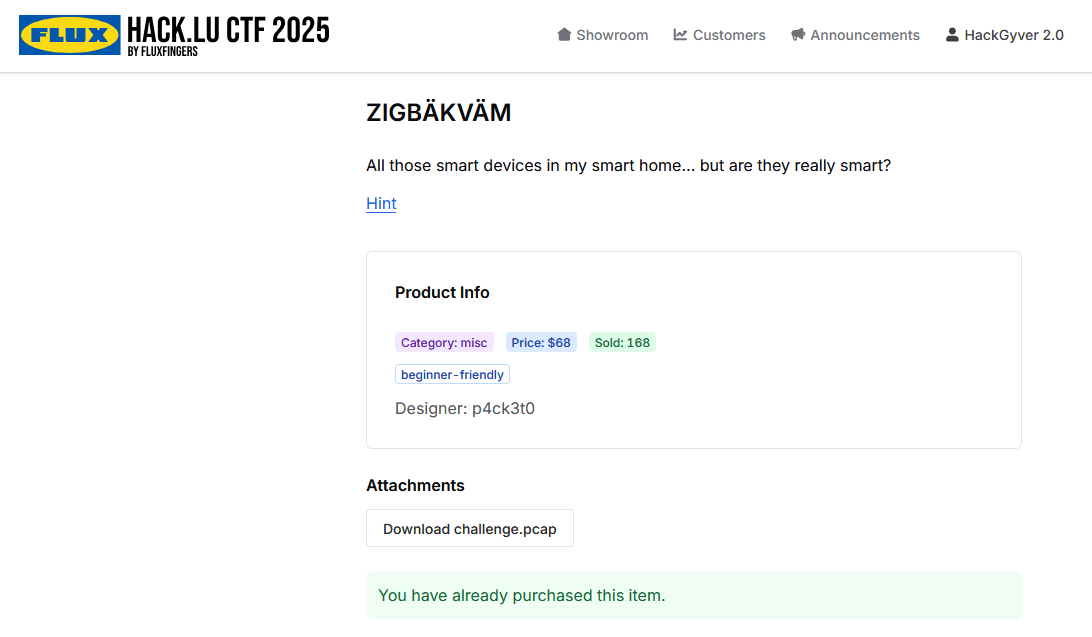Click the HackGyver 2.0 user icon
Viewport: 1092px width, 637px height.
(x=950, y=34)
